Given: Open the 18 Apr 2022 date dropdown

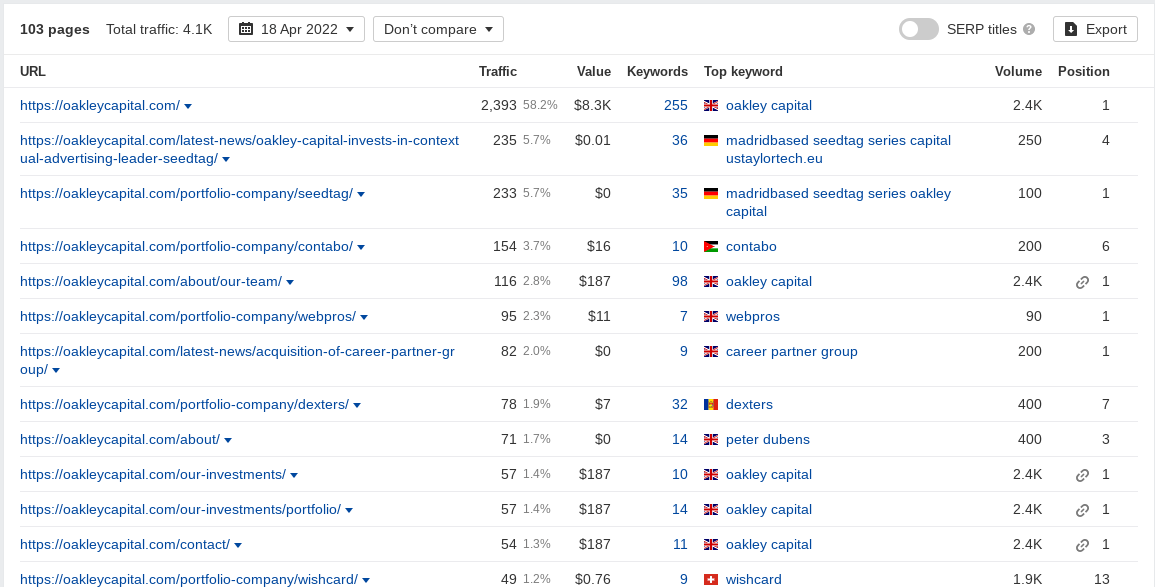Looking at the screenshot, I should (x=296, y=29).
